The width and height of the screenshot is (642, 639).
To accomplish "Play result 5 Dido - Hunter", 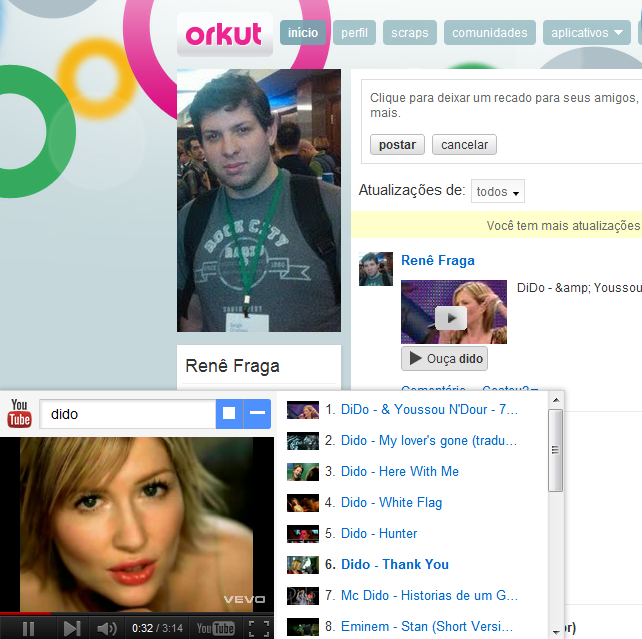I will click(x=379, y=533).
